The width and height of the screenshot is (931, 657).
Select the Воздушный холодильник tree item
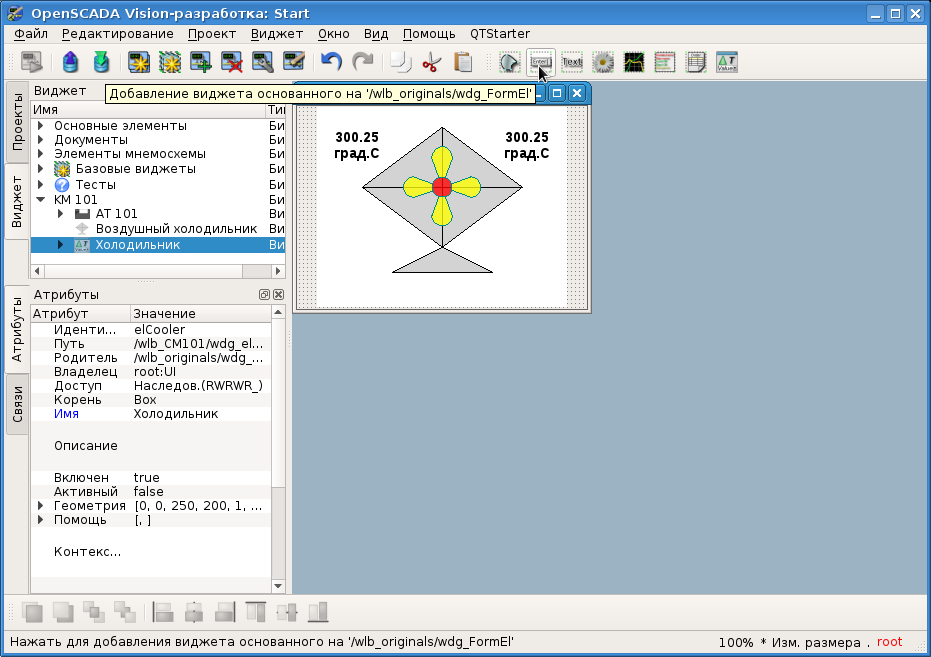coord(176,229)
